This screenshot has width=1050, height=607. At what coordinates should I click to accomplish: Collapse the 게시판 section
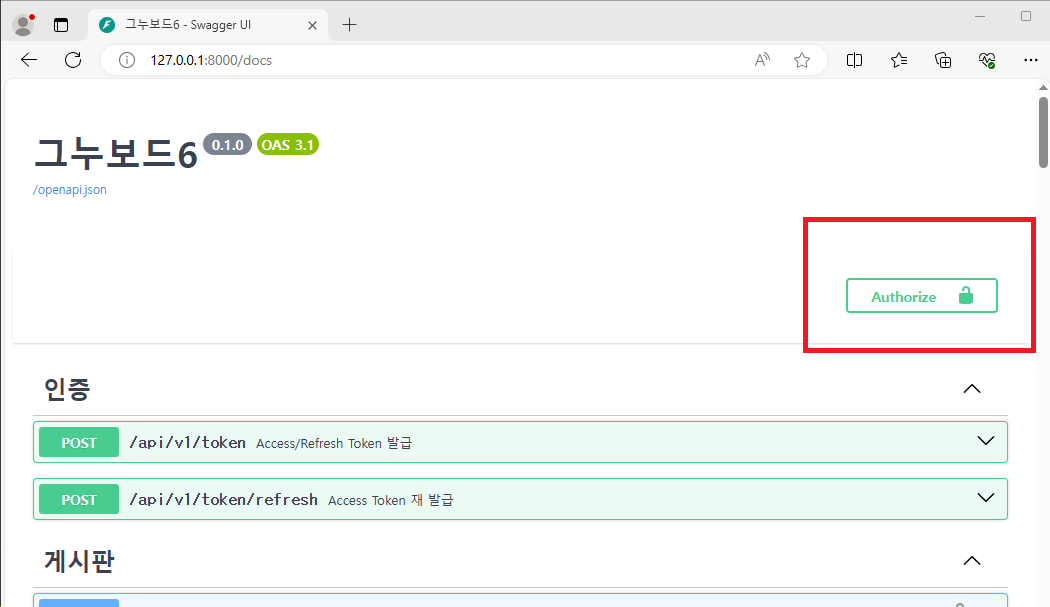(972, 561)
